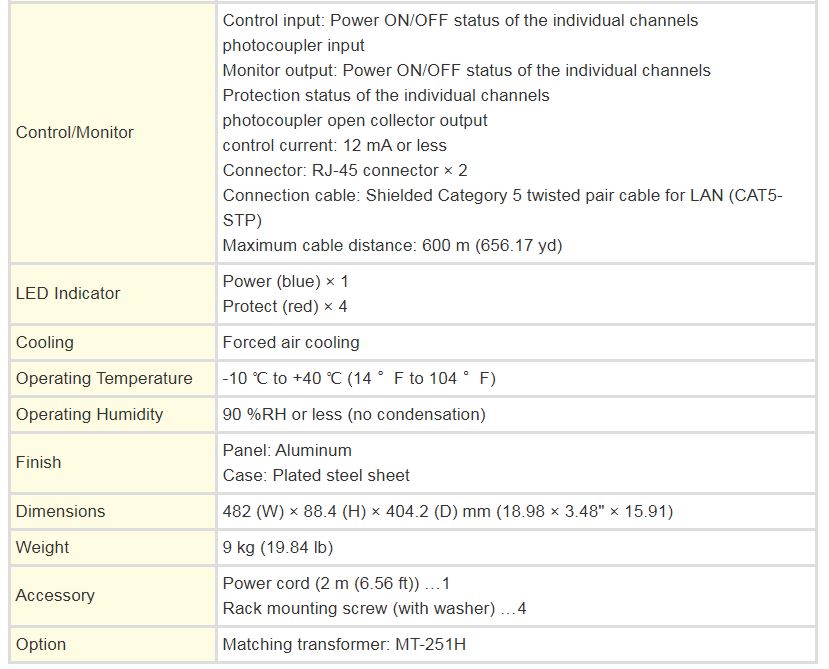Click the 'Power (blue) × 1' line
The height and width of the screenshot is (669, 829).
click(x=286, y=281)
